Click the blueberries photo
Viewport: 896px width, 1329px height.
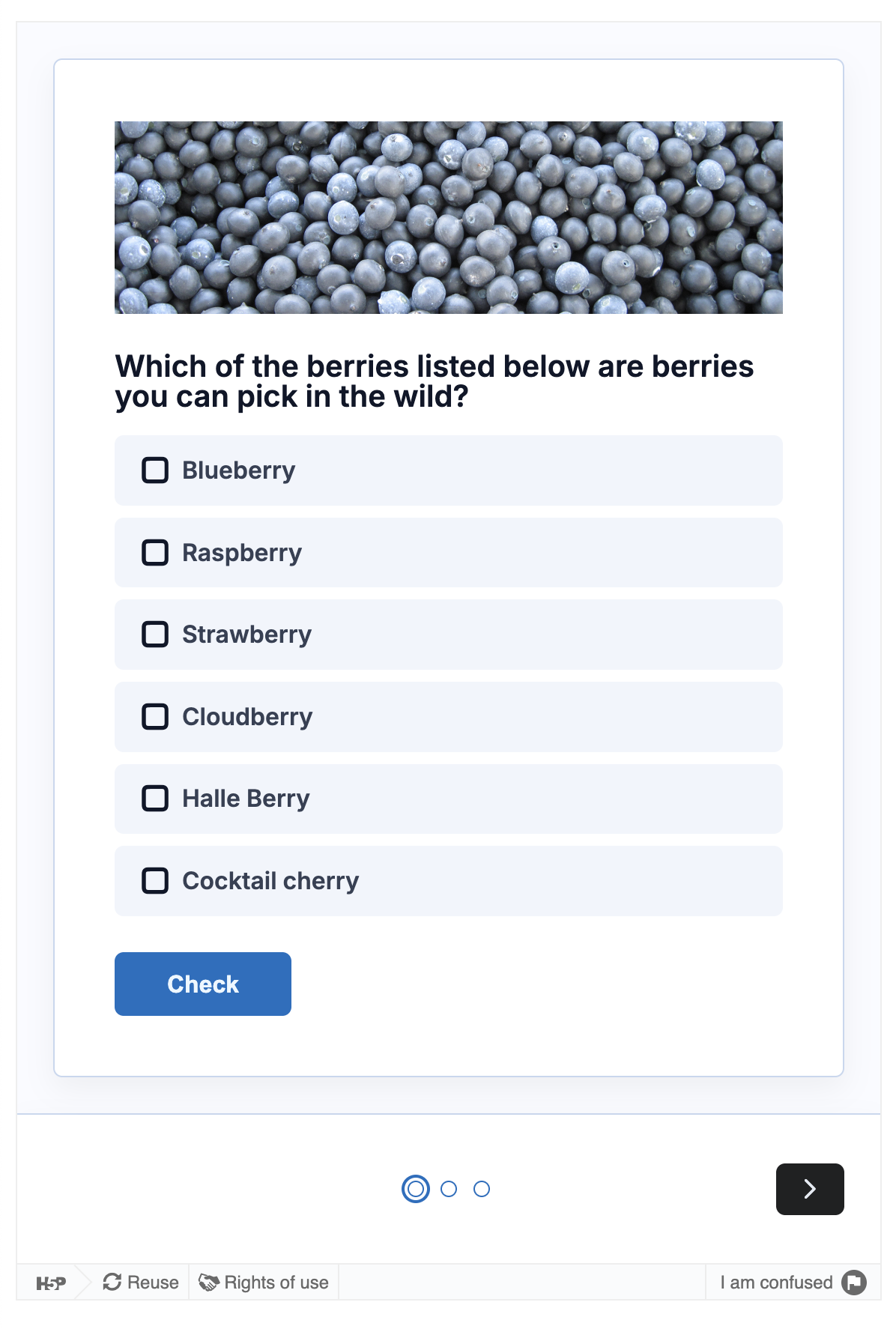448,217
